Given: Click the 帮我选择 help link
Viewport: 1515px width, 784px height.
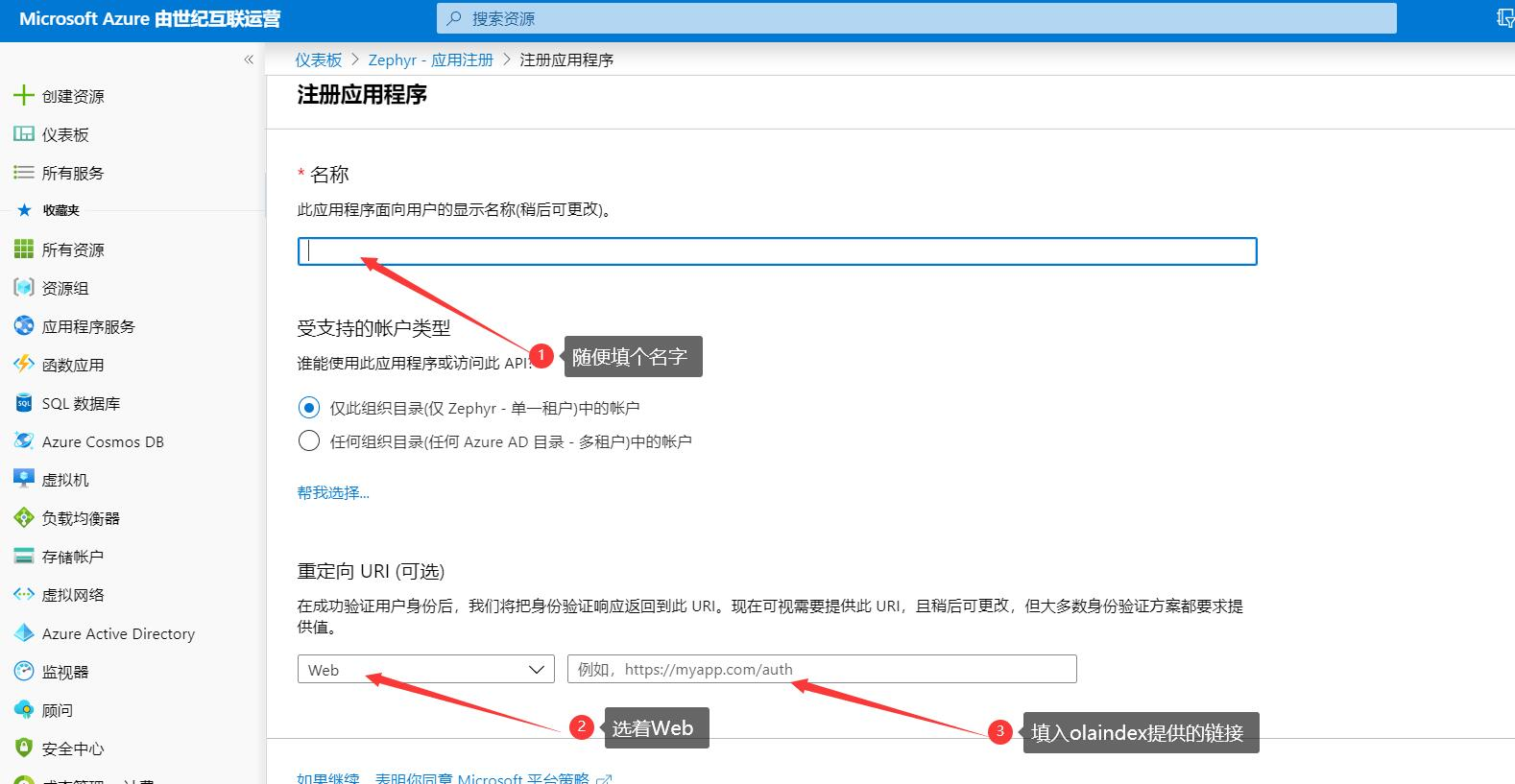Looking at the screenshot, I should click(333, 492).
